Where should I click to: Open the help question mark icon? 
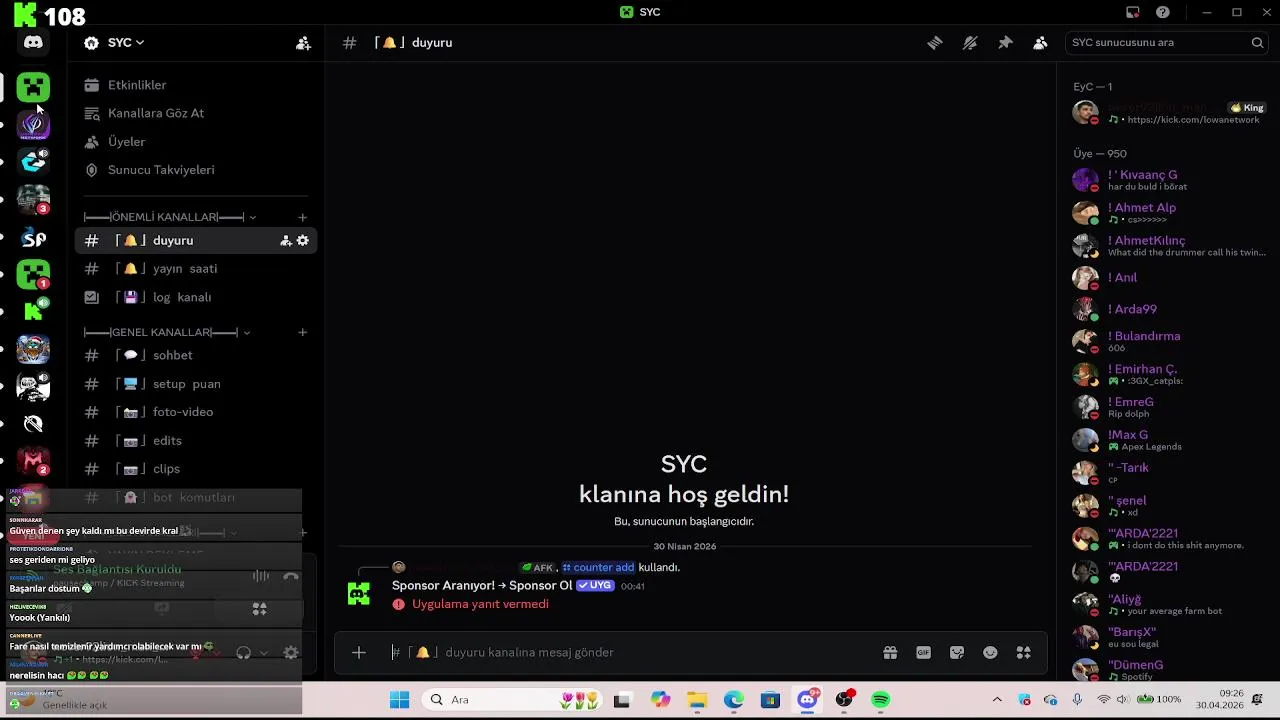[x=1163, y=12]
